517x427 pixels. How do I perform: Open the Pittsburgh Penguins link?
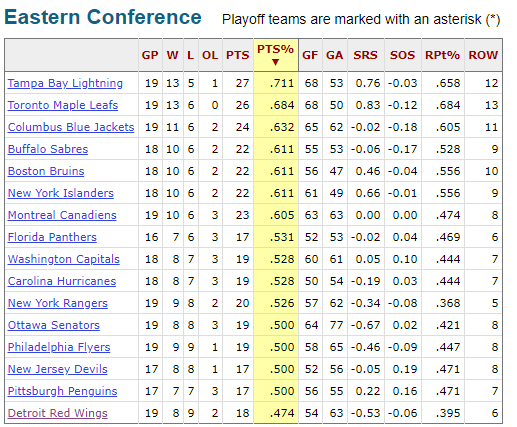[x=63, y=391]
